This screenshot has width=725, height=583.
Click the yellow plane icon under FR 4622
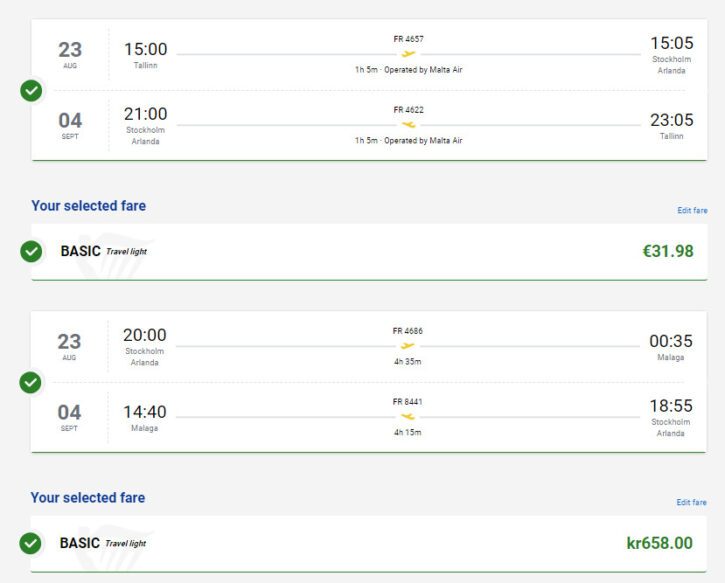pos(408,125)
